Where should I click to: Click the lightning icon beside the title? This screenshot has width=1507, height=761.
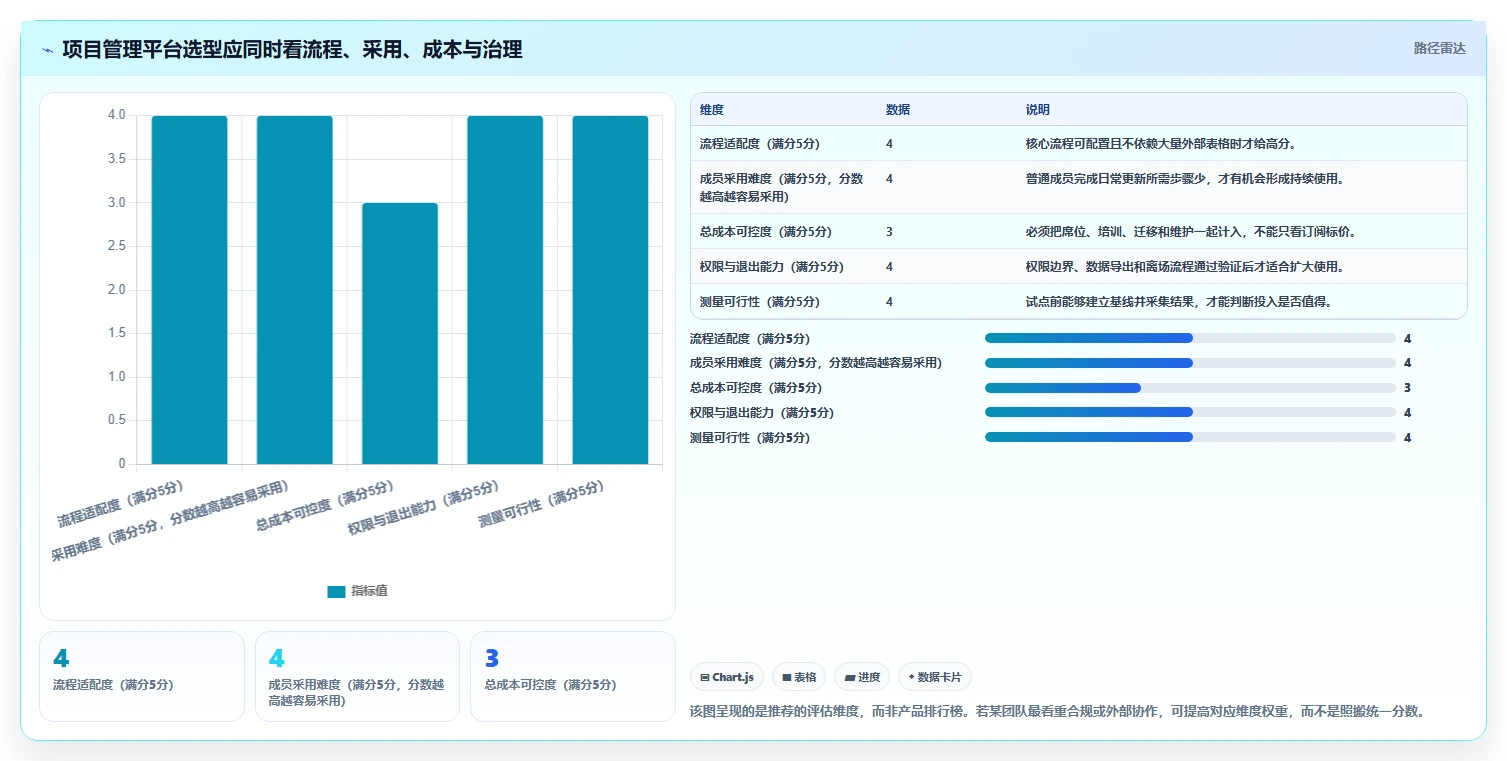pos(47,50)
